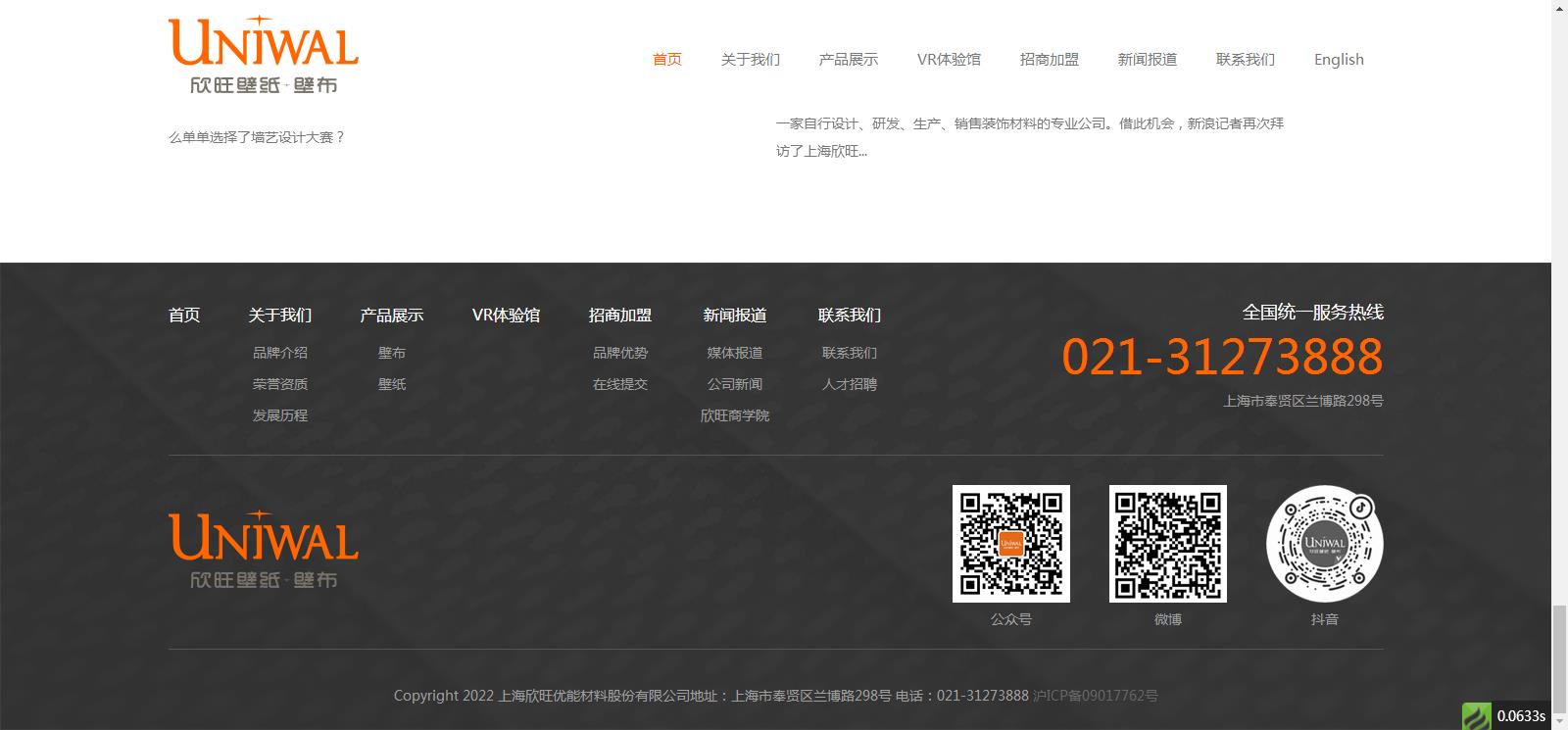The image size is (1568, 730).
Task: Switch the site language to English
Action: tap(1338, 60)
